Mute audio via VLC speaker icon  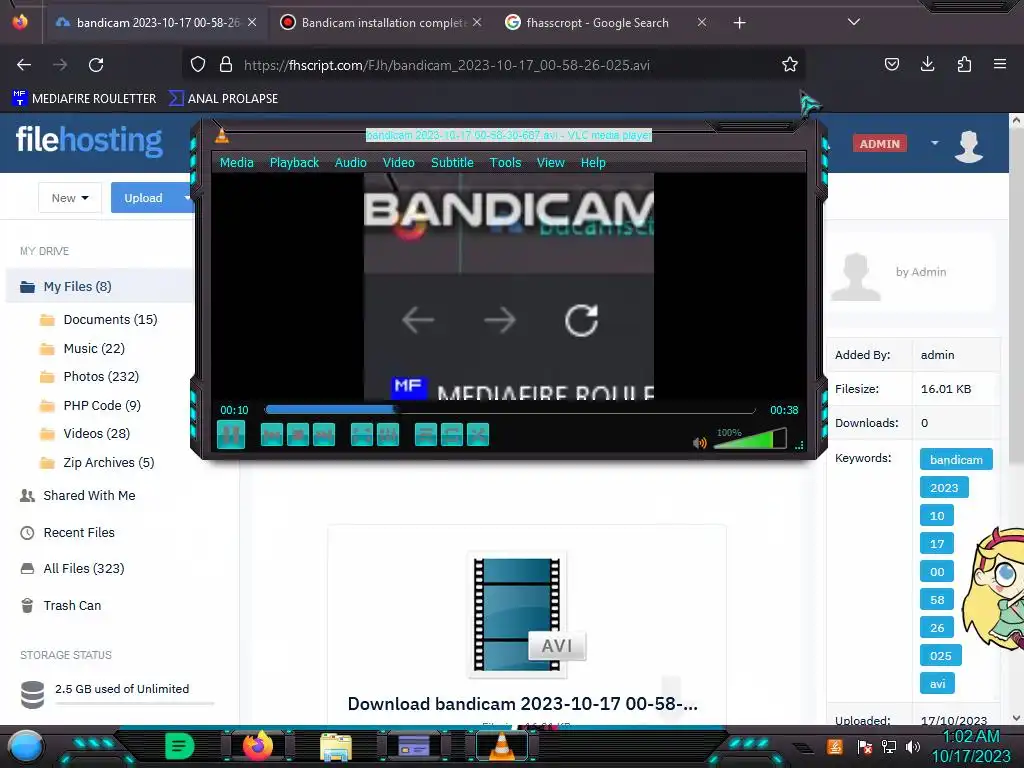click(699, 443)
